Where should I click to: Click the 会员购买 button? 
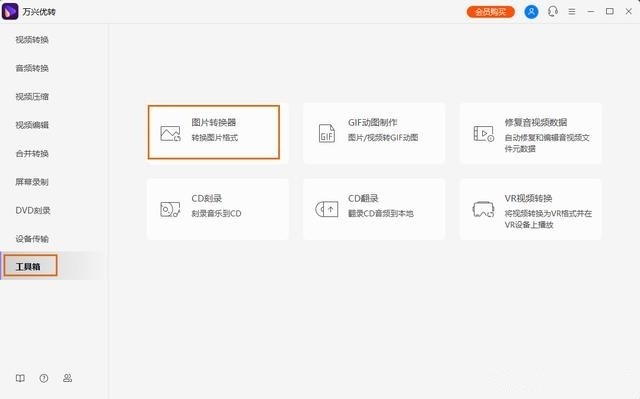coord(491,12)
